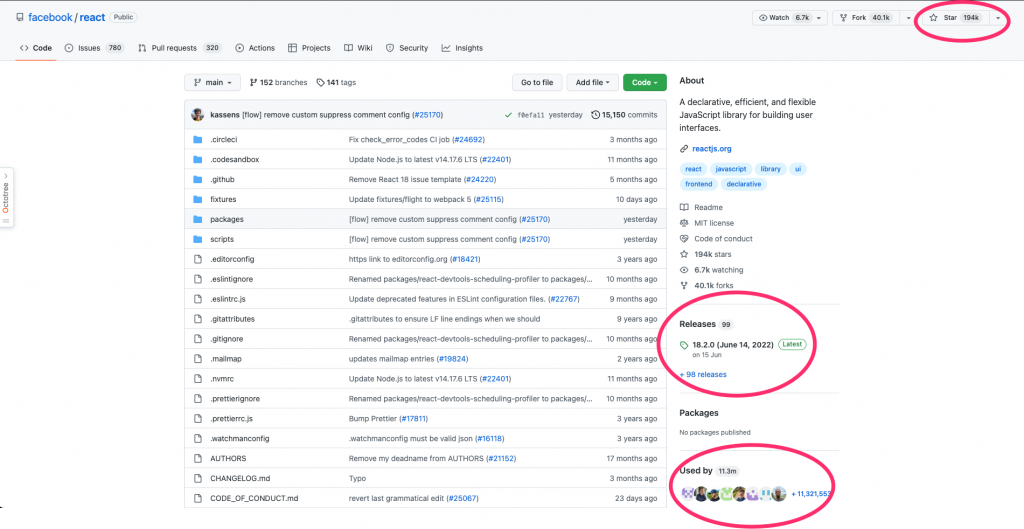The height and width of the screenshot is (529, 1024).
Task: Open the Fork options dropdown arrow
Action: coord(908,18)
